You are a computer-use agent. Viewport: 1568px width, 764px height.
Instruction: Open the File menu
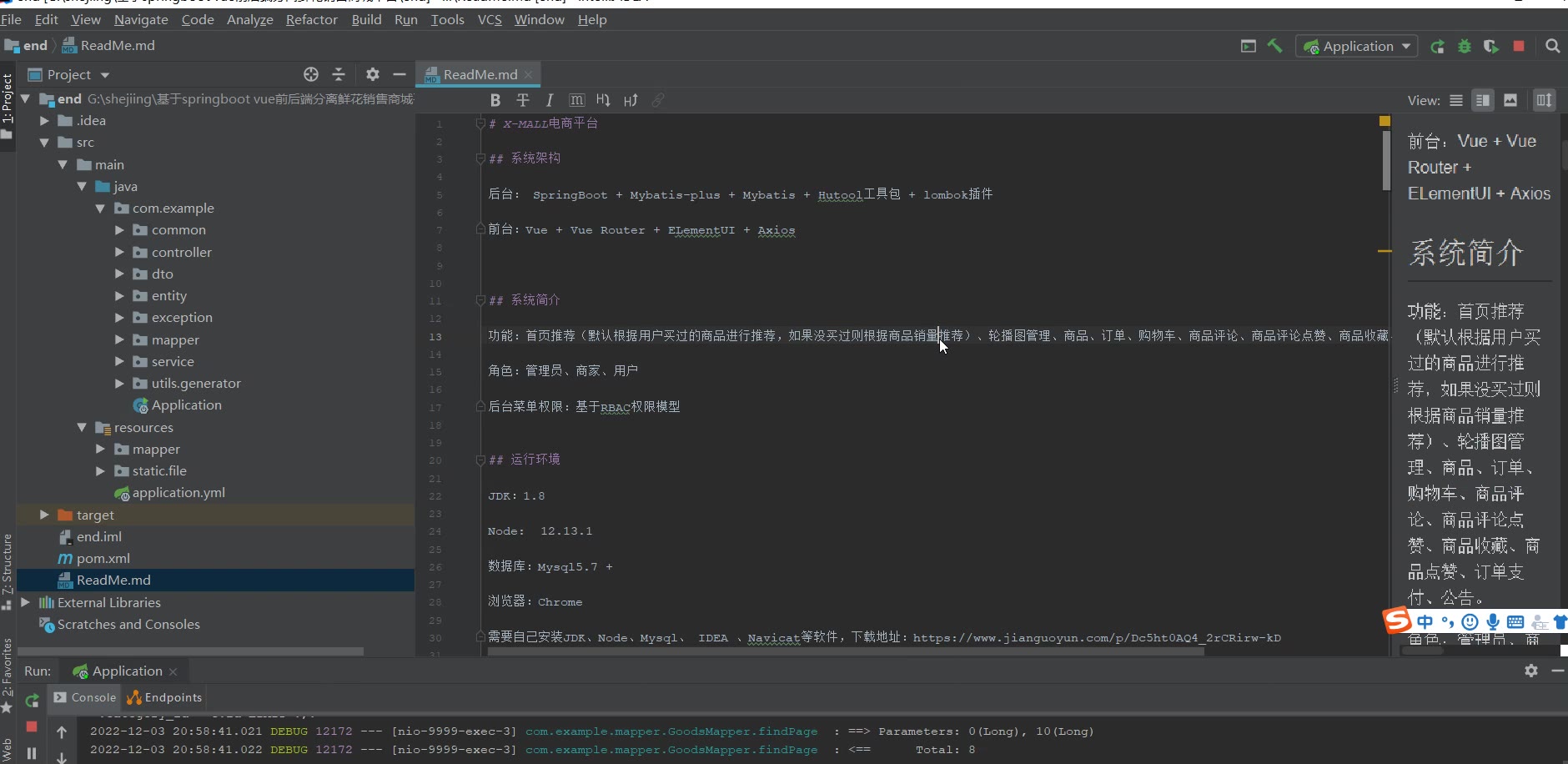(x=11, y=19)
